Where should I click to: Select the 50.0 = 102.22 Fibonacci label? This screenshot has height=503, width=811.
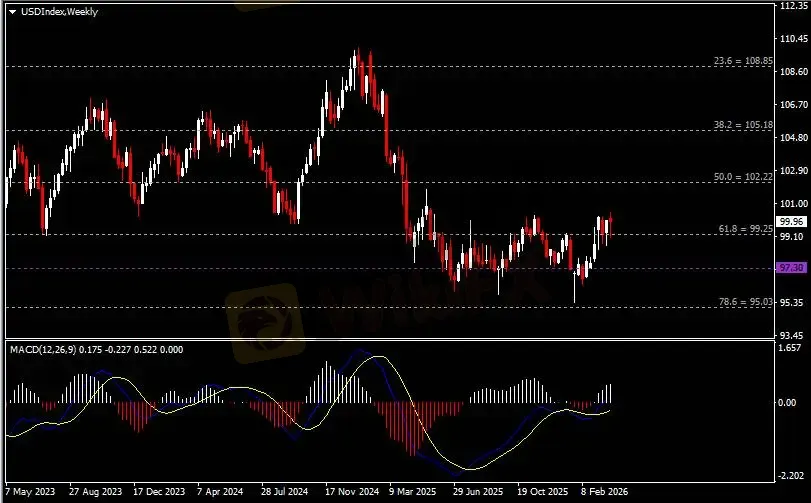coord(743,177)
